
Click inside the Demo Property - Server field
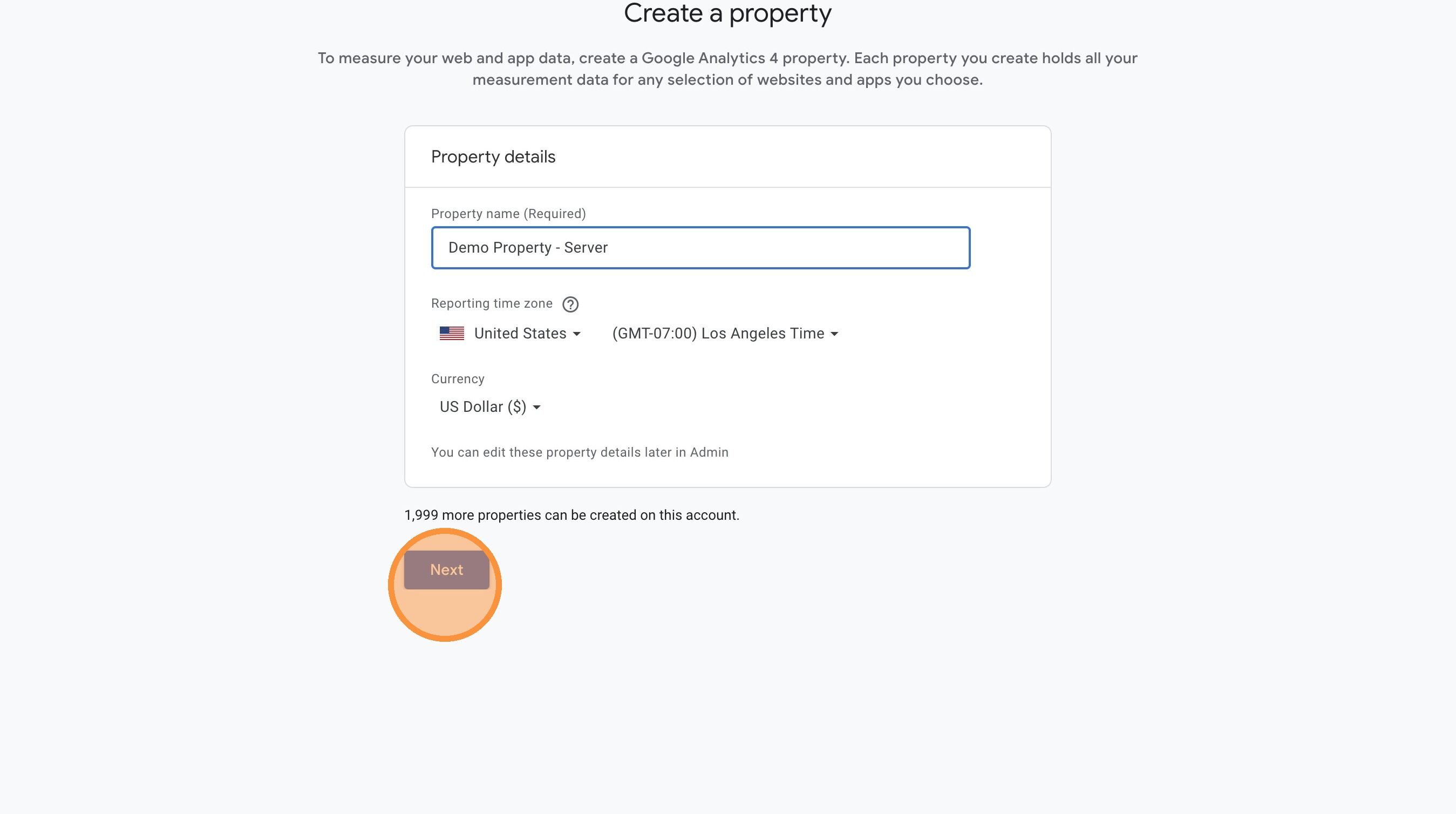[700, 248]
